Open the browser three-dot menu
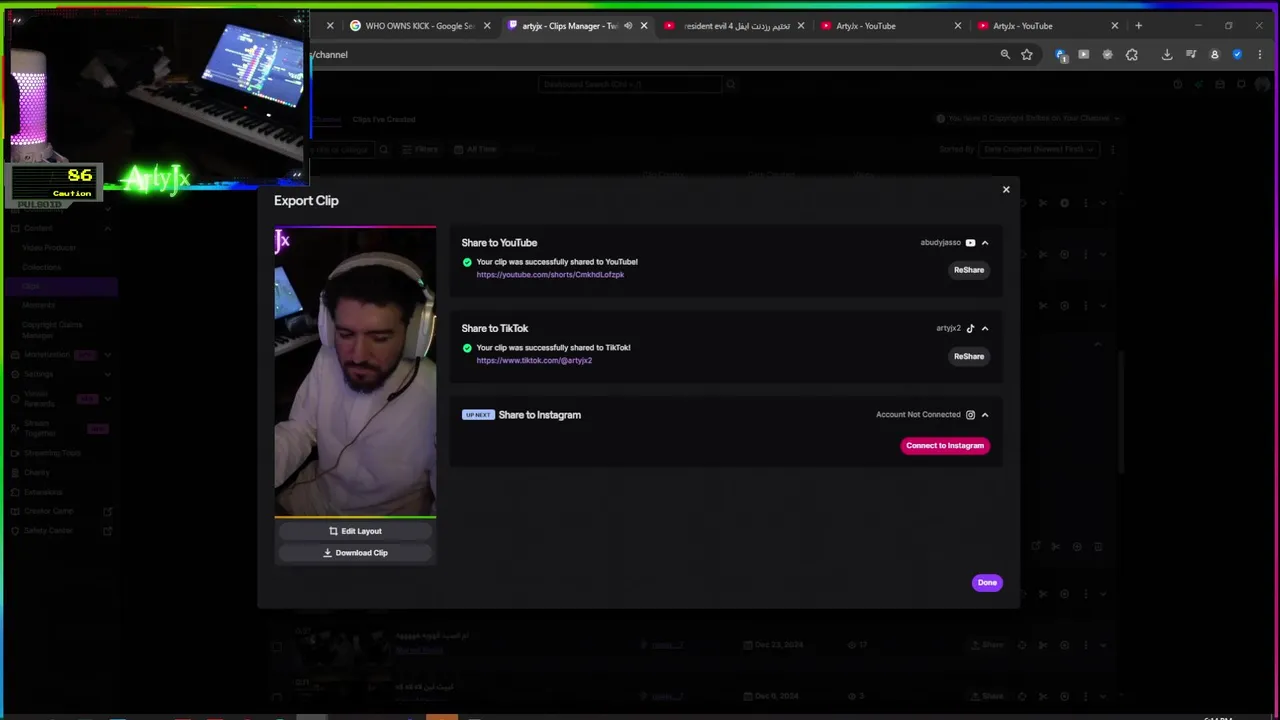Viewport: 1280px width, 720px height. click(1260, 55)
